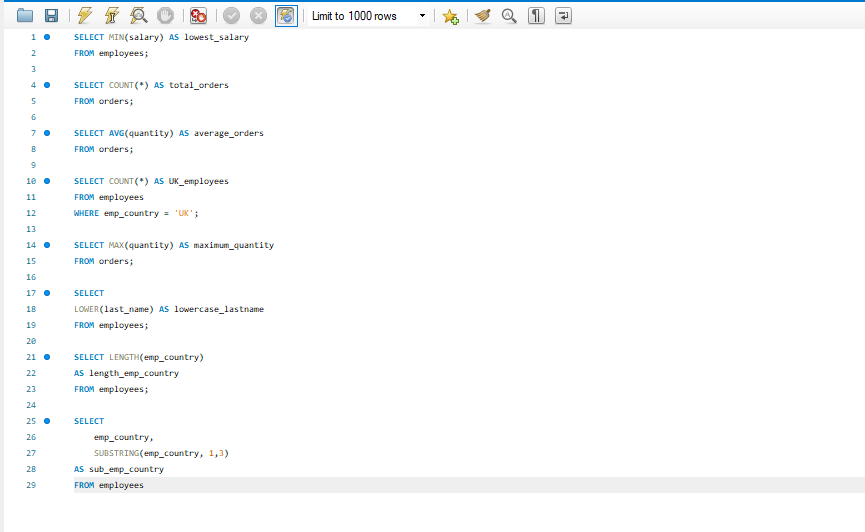Click the statement marker dot on line 7
Screen dimensions: 865x532
(x=47, y=133)
